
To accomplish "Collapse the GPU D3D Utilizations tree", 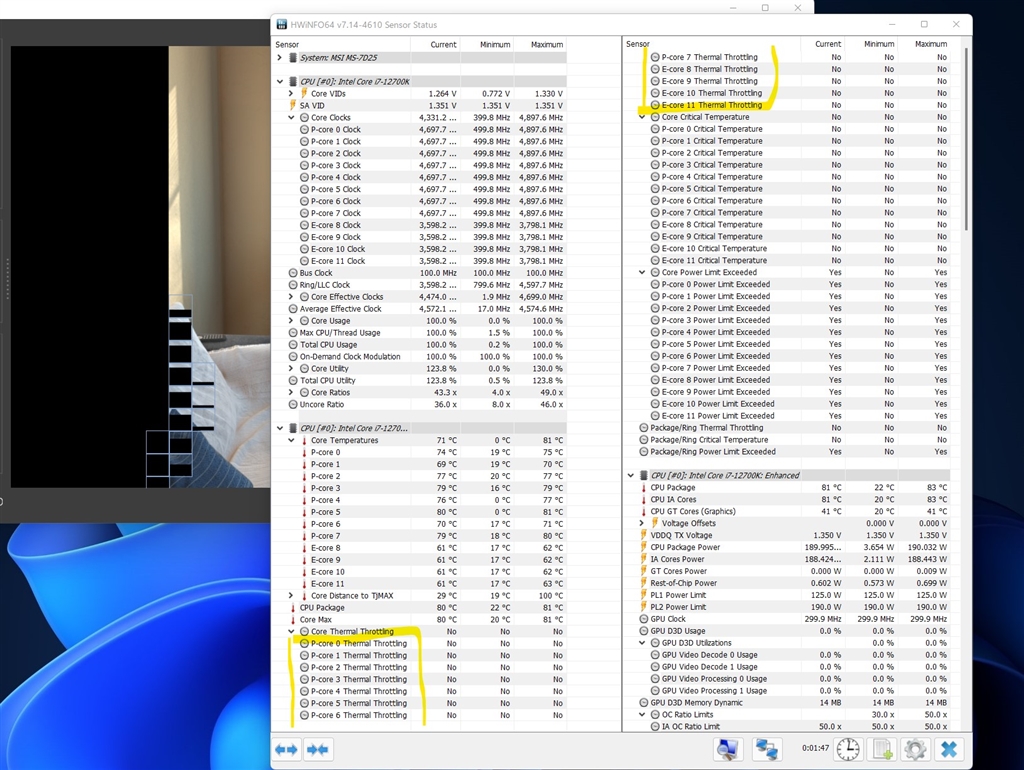I will (x=642, y=643).
